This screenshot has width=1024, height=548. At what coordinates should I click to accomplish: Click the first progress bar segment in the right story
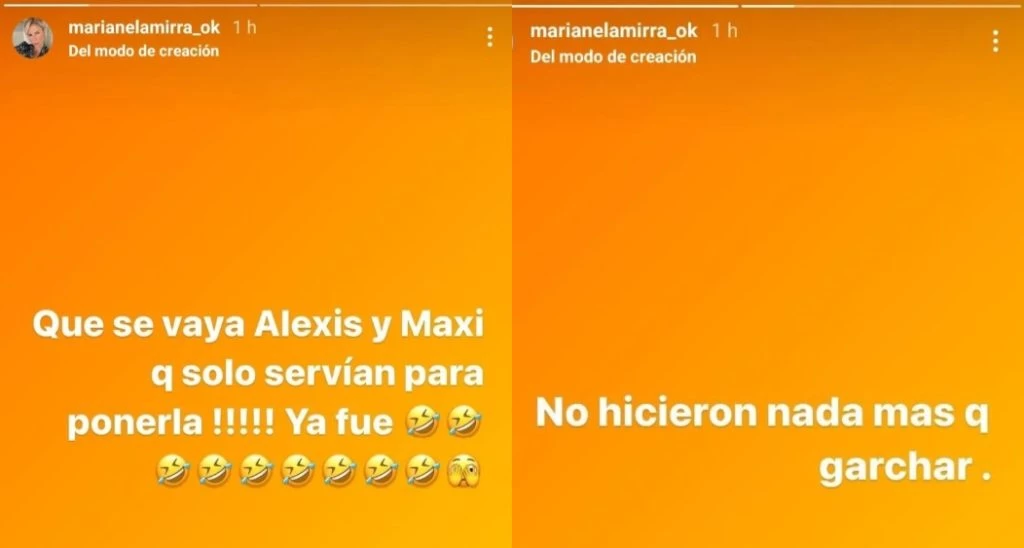point(626,6)
